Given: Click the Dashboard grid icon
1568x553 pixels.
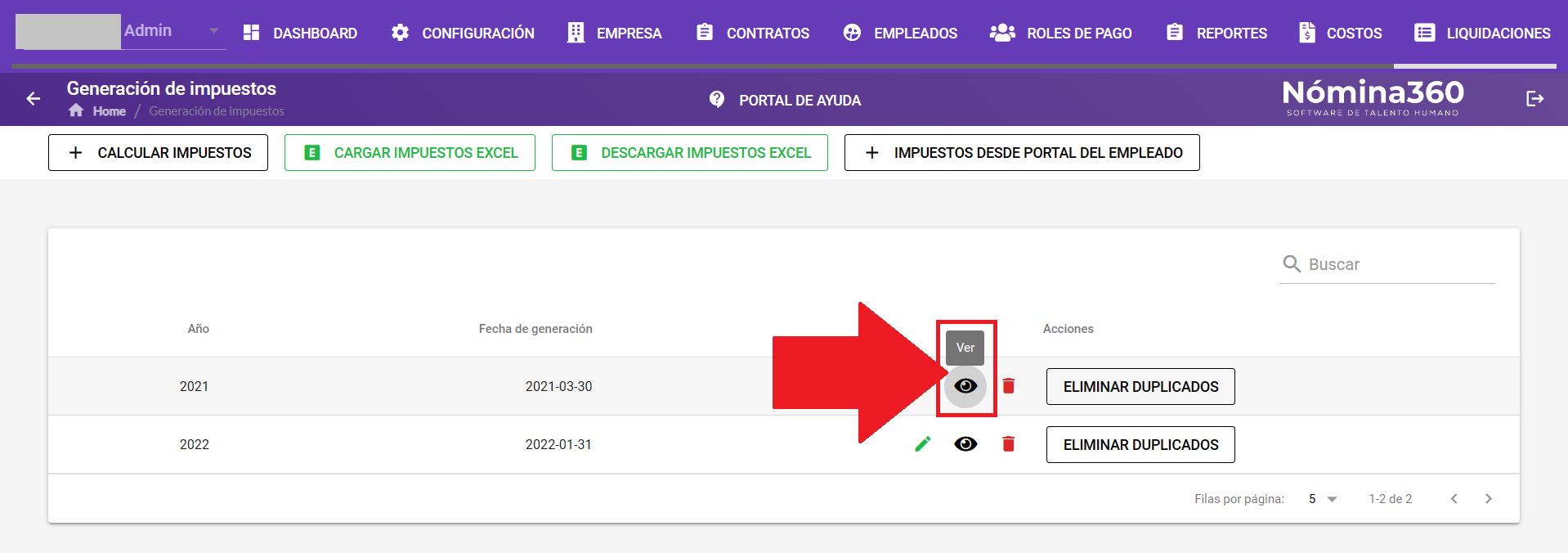Looking at the screenshot, I should point(251,32).
